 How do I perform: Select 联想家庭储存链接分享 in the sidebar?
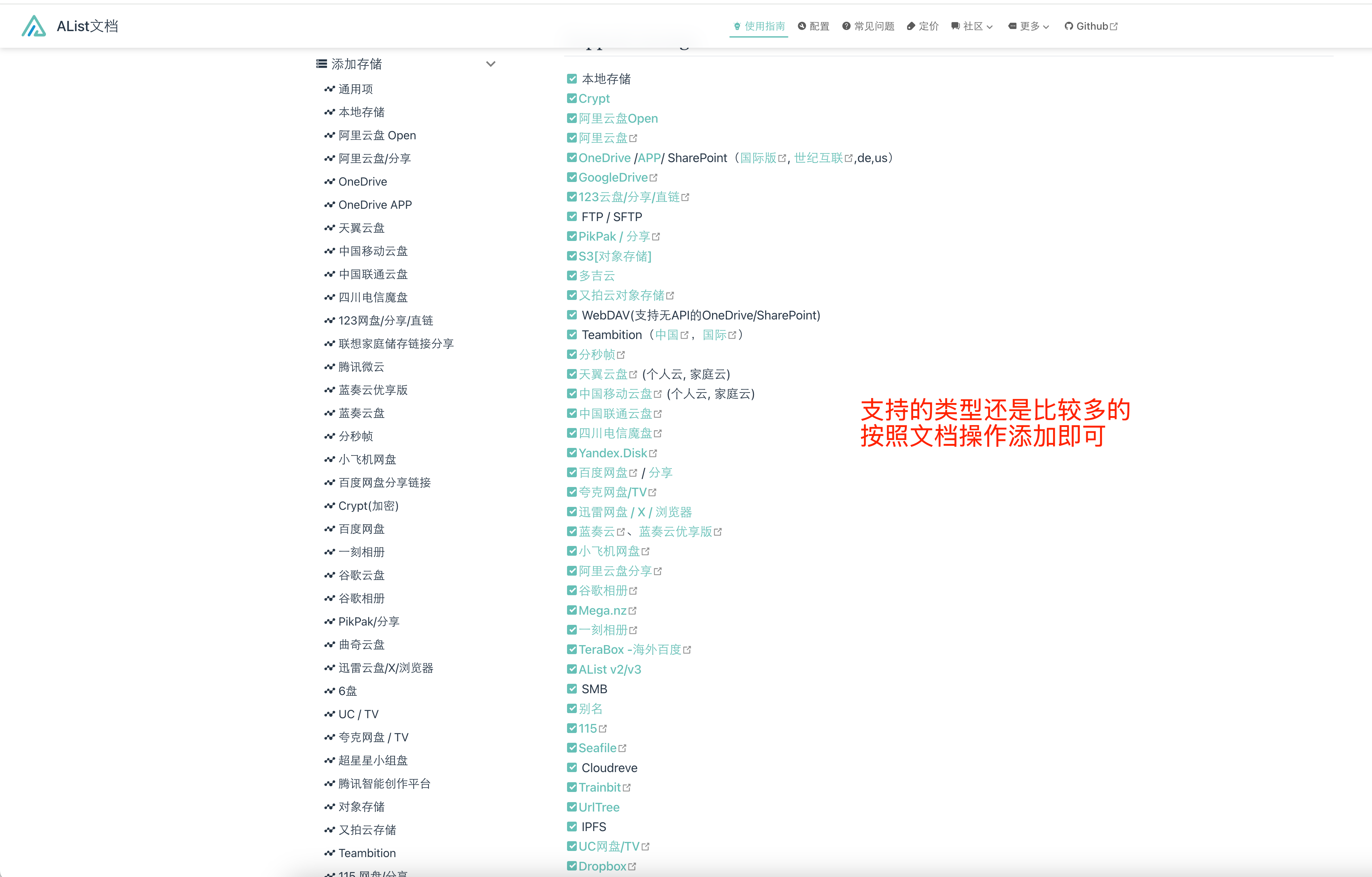click(396, 344)
